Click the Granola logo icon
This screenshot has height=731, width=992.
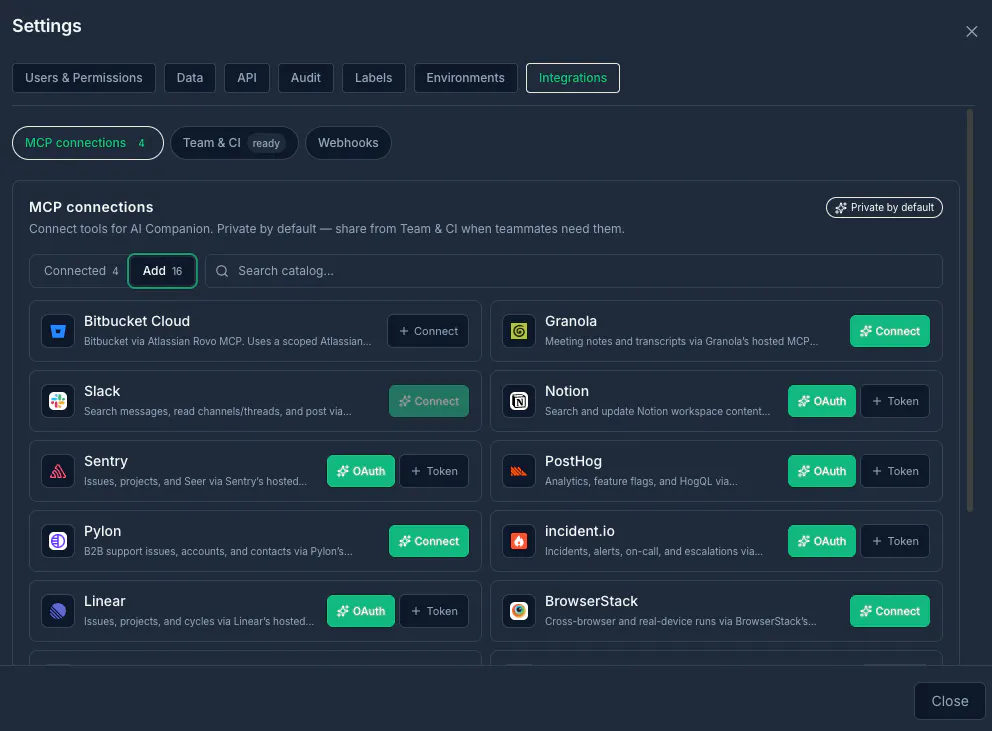[x=519, y=331]
